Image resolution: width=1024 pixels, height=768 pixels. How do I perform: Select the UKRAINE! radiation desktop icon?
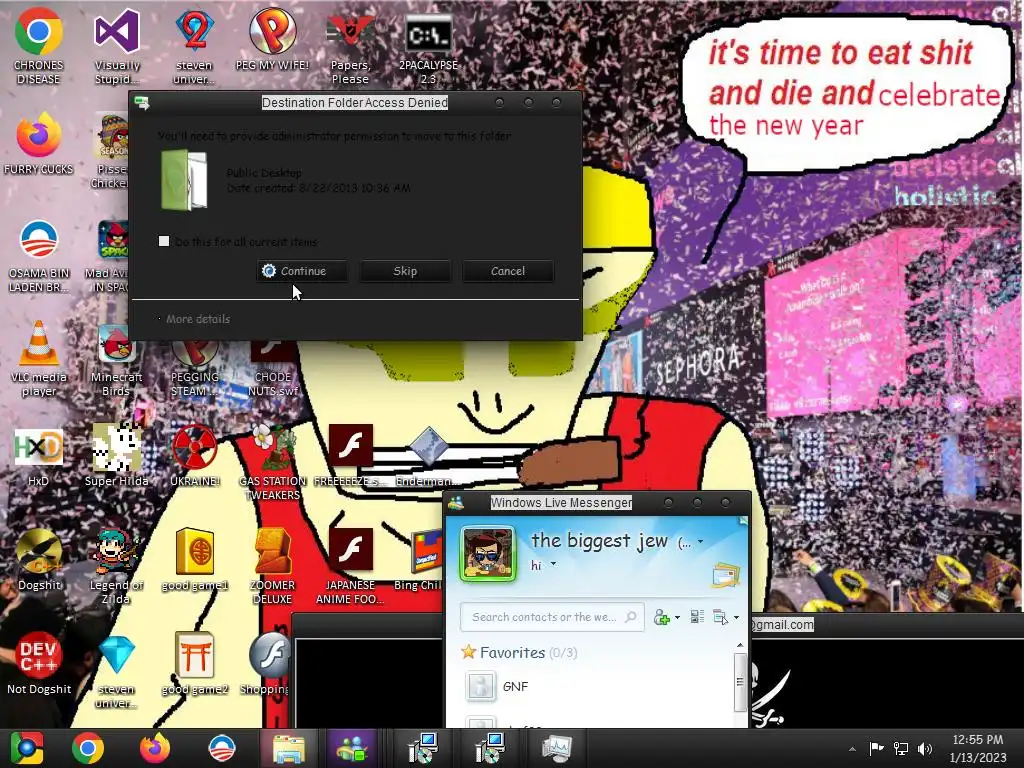(195, 457)
